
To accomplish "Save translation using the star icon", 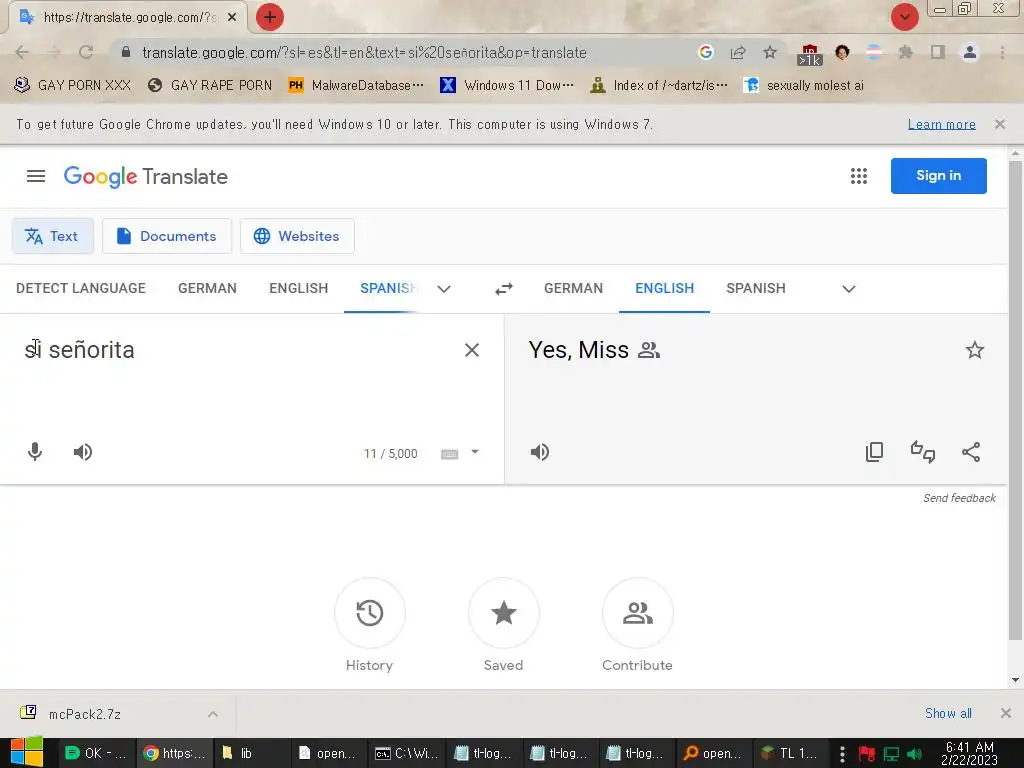I will tap(974, 350).
